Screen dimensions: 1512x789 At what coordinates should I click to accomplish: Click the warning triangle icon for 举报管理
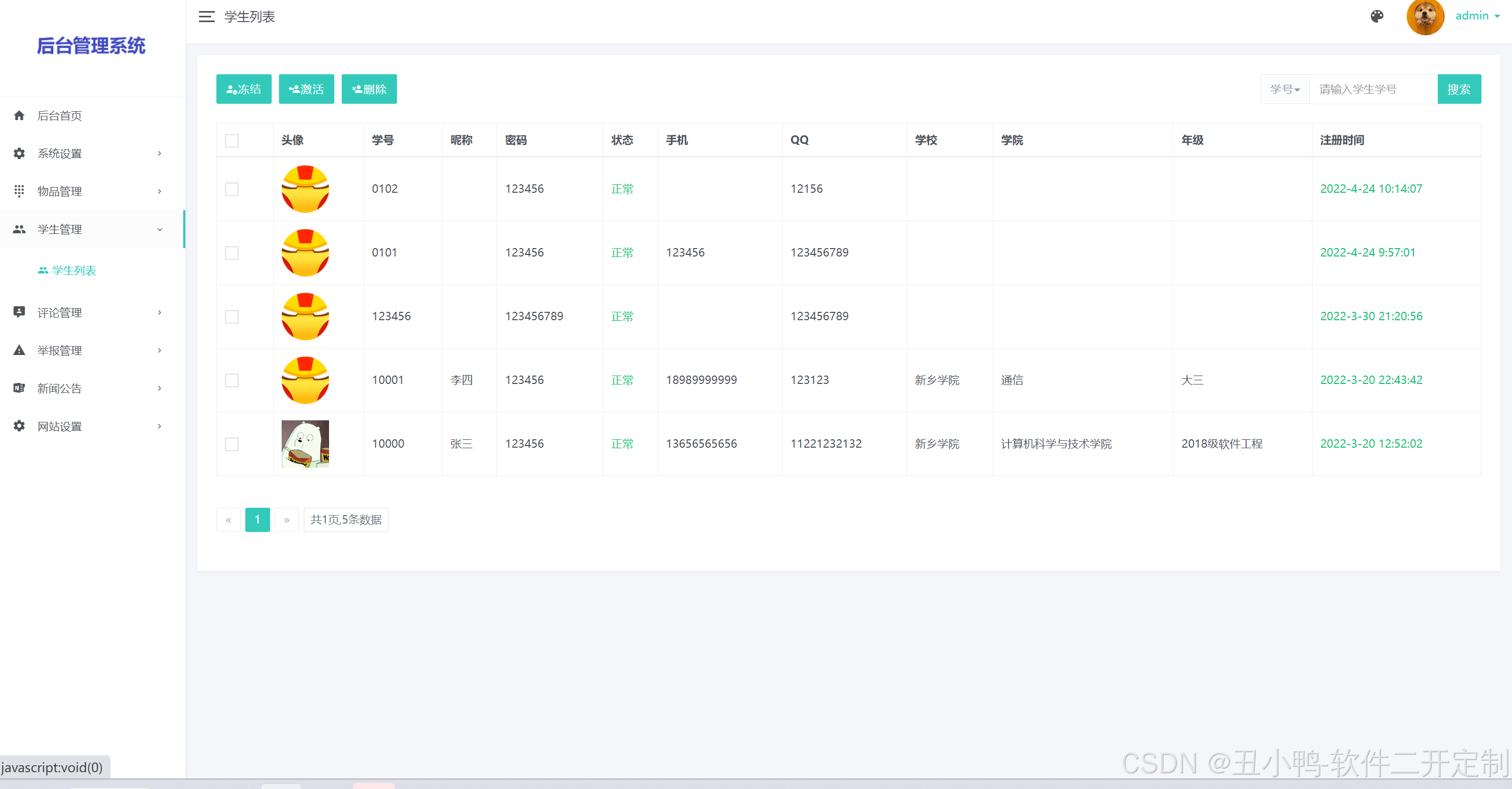click(19, 350)
